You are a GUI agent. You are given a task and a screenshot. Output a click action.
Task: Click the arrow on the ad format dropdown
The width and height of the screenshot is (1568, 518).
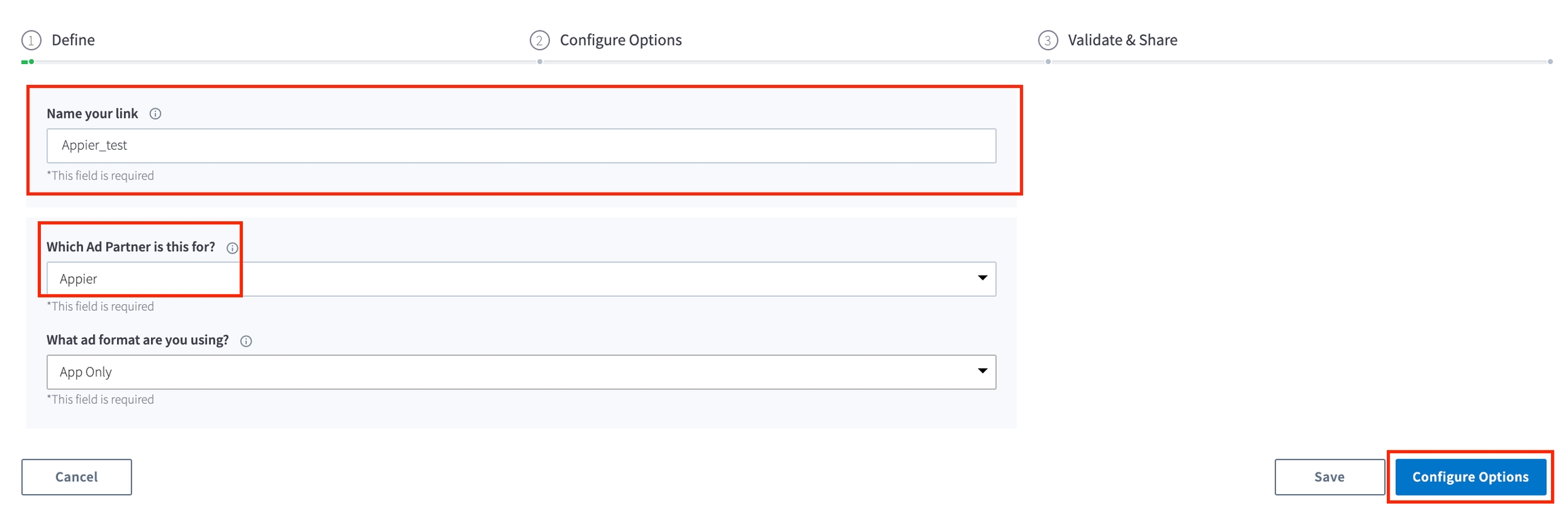click(x=982, y=371)
